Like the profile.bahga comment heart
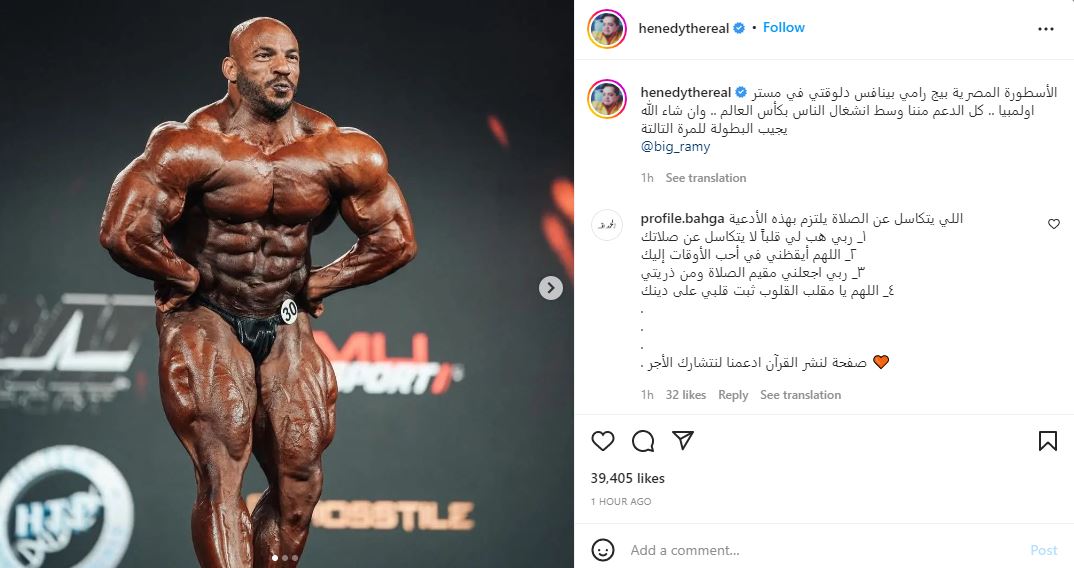Viewport: 1074px width, 568px height. (1053, 224)
